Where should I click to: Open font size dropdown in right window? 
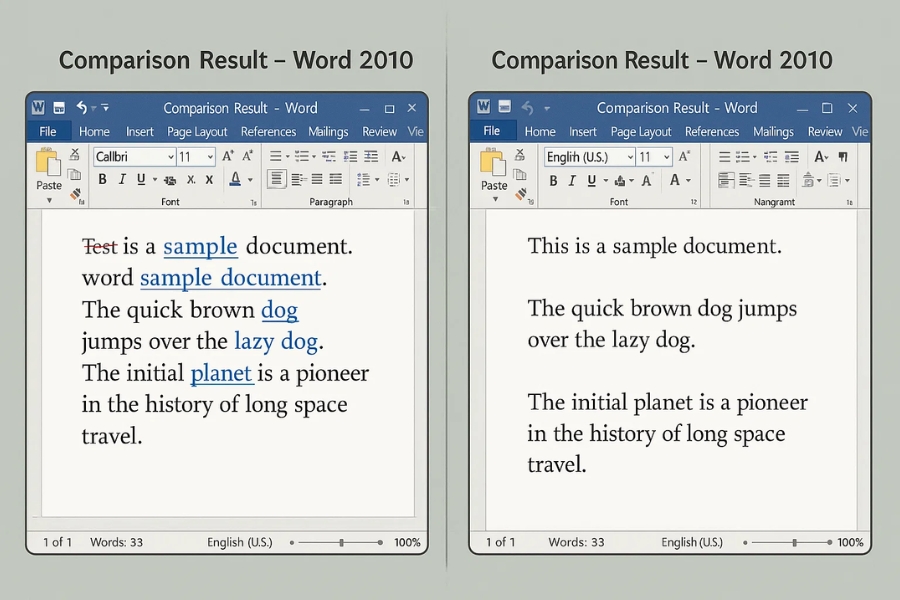tap(667, 157)
